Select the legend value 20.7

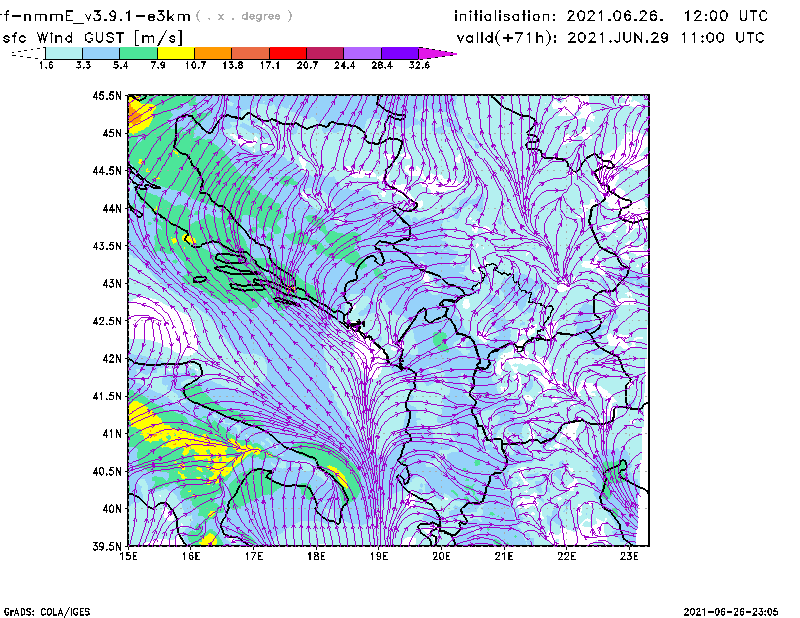307,65
